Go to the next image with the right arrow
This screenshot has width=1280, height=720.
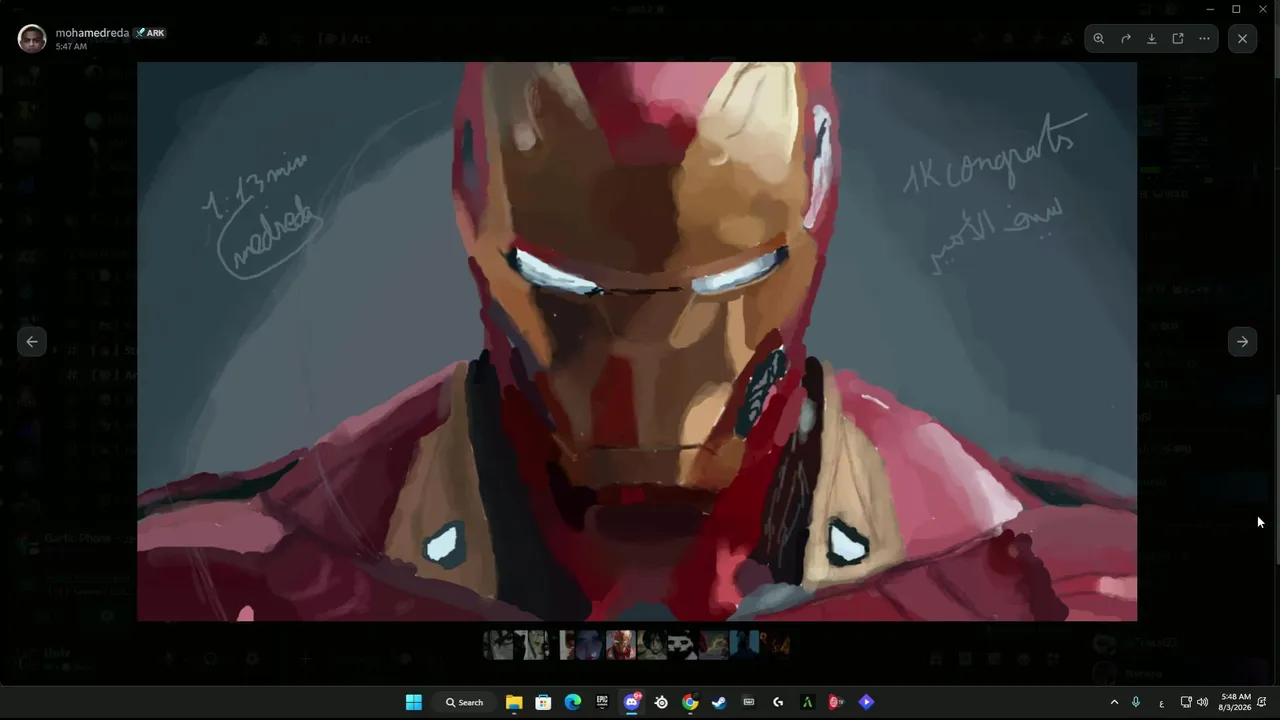[x=1242, y=342]
